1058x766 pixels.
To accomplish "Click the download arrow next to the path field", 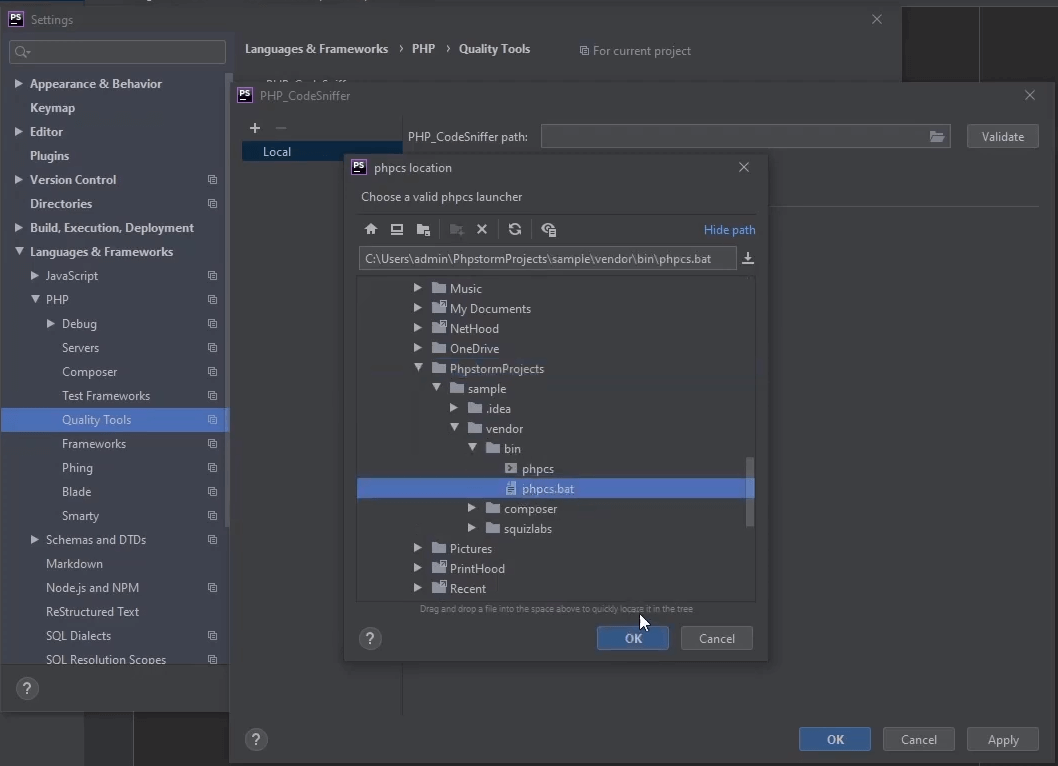I will click(747, 258).
